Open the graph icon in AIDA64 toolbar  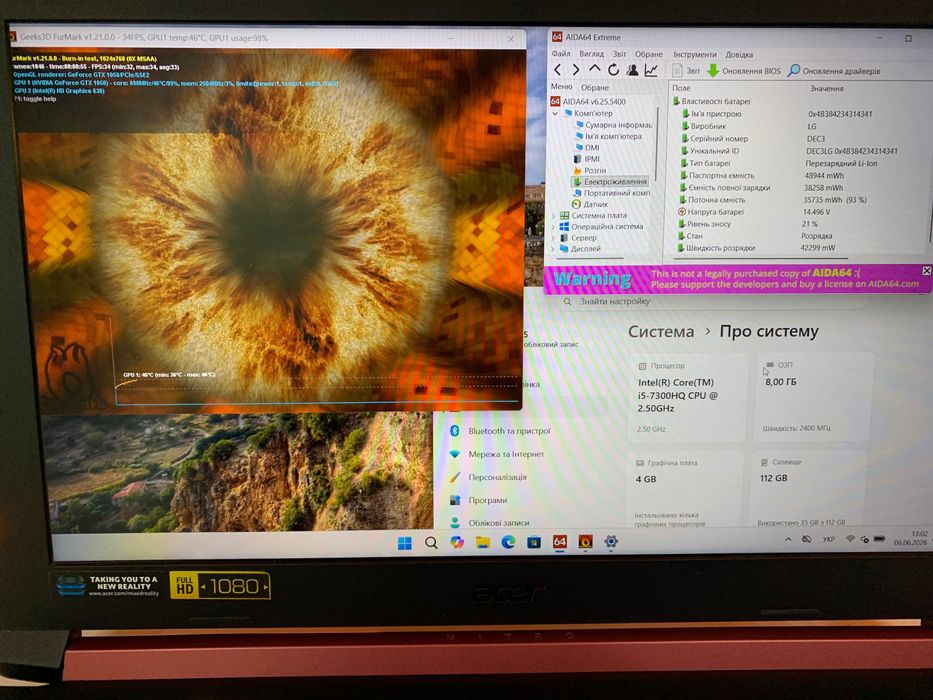(x=652, y=70)
